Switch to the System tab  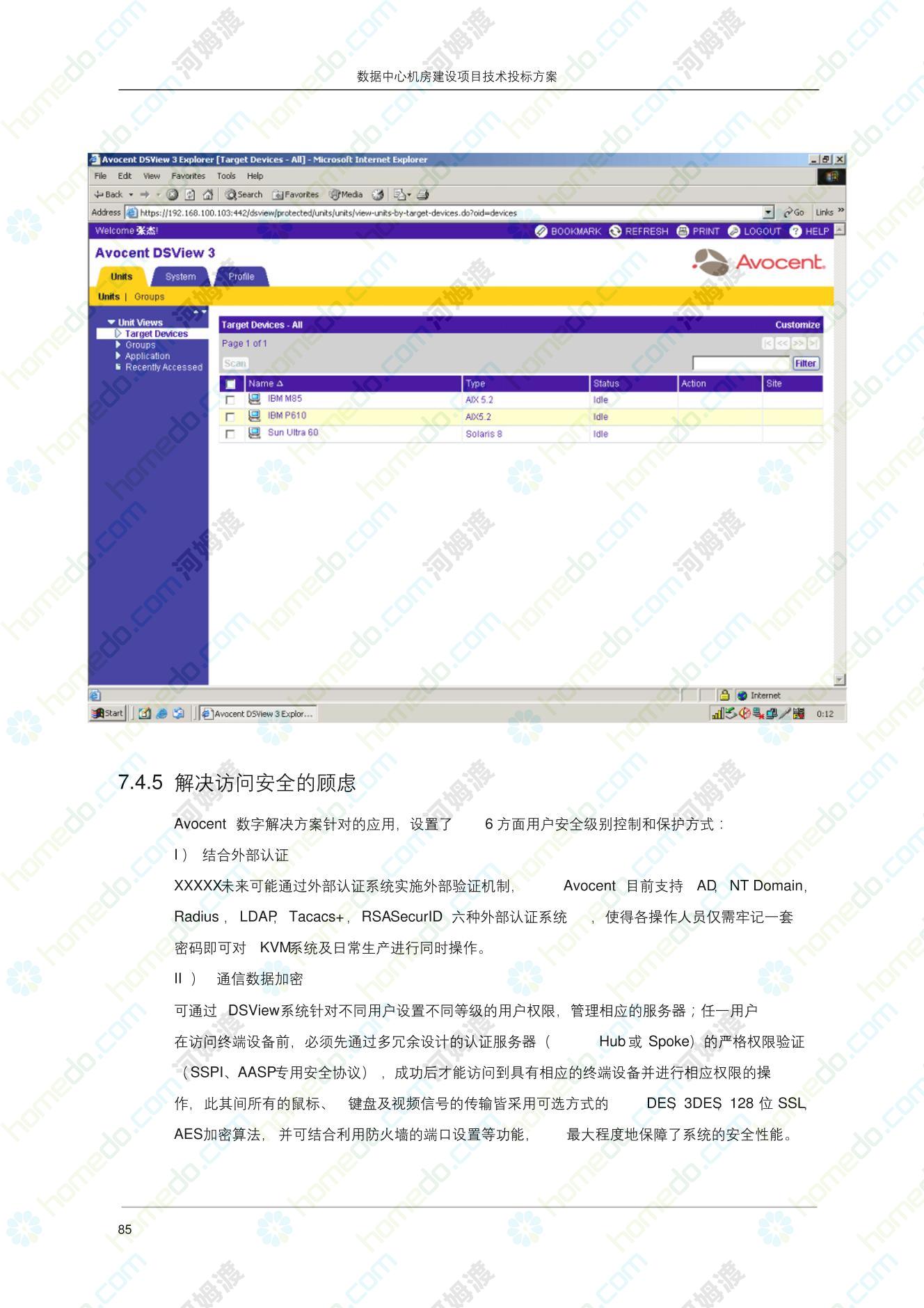180,276
